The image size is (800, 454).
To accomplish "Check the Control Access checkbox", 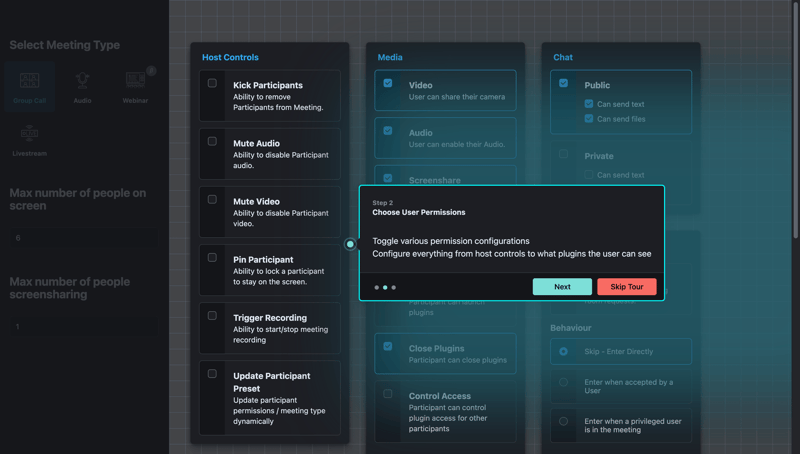I will click(x=388, y=394).
